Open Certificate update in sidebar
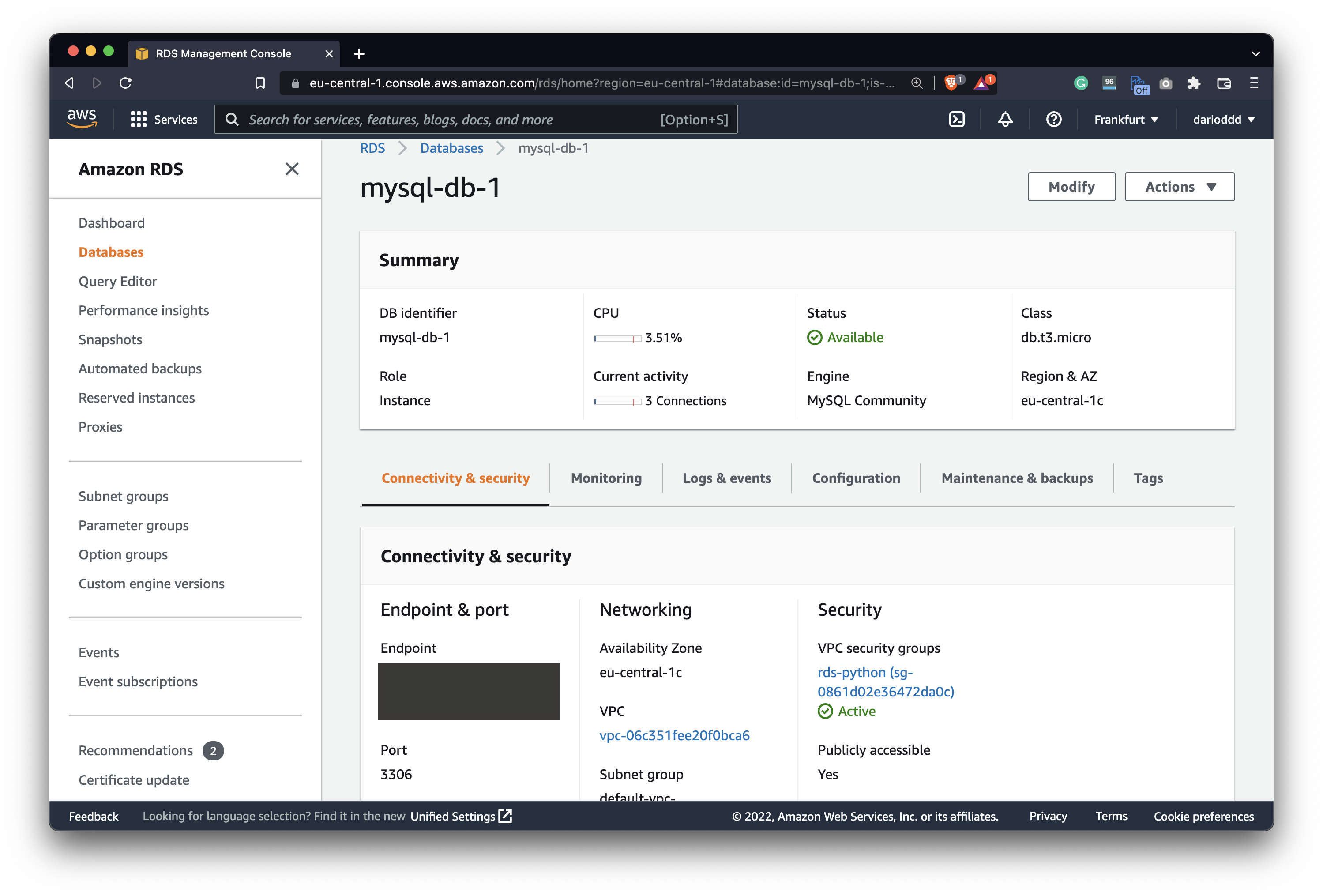Screen dimensions: 1323x896 coord(134,780)
